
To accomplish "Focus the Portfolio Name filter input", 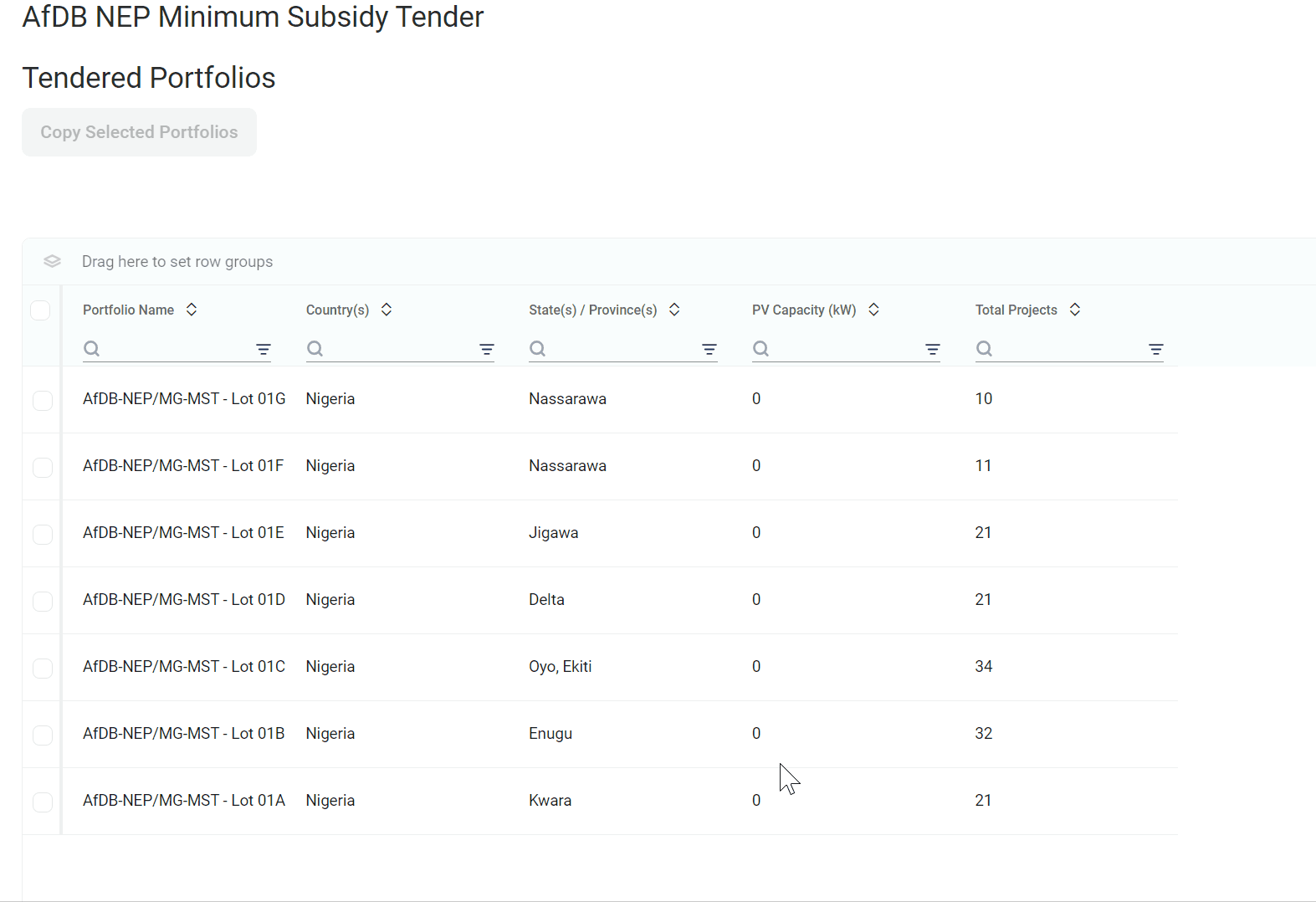I will pyautogui.click(x=177, y=349).
